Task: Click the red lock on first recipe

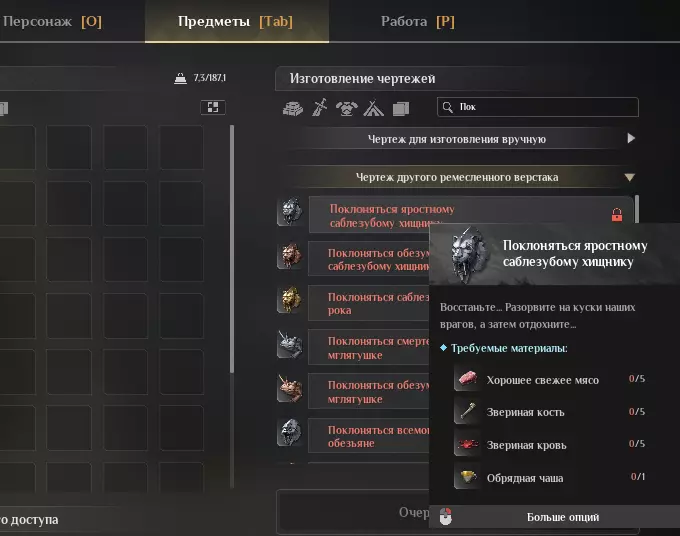Action: click(617, 214)
